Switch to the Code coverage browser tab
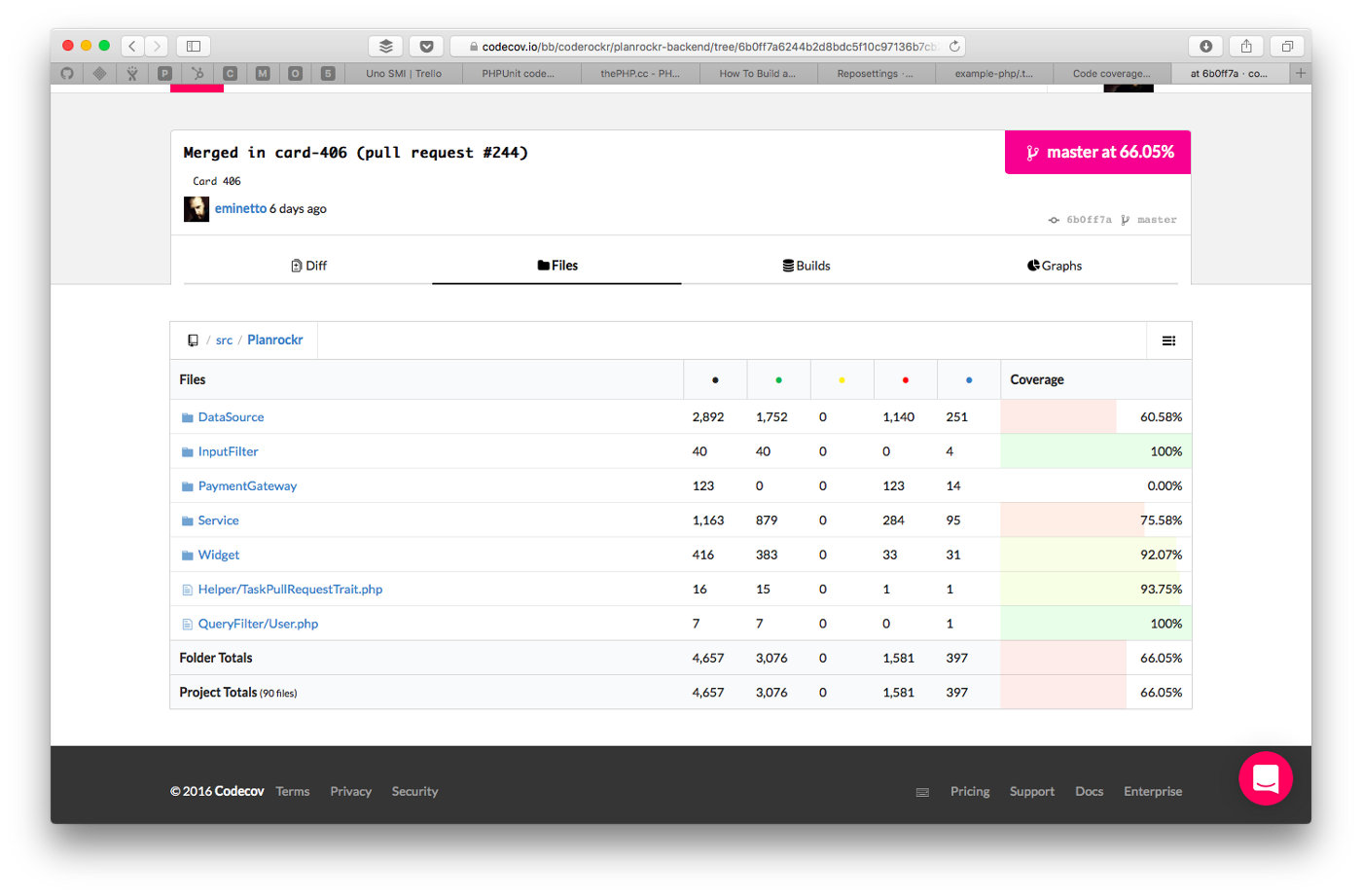Screen dimensions: 1362x896 click(x=1112, y=73)
